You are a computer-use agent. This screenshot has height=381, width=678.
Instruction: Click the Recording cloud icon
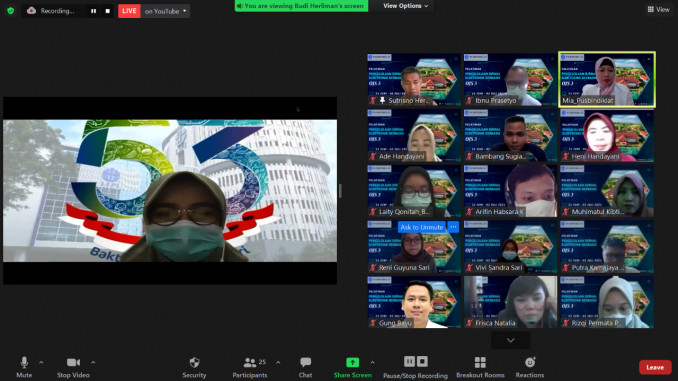coord(31,11)
